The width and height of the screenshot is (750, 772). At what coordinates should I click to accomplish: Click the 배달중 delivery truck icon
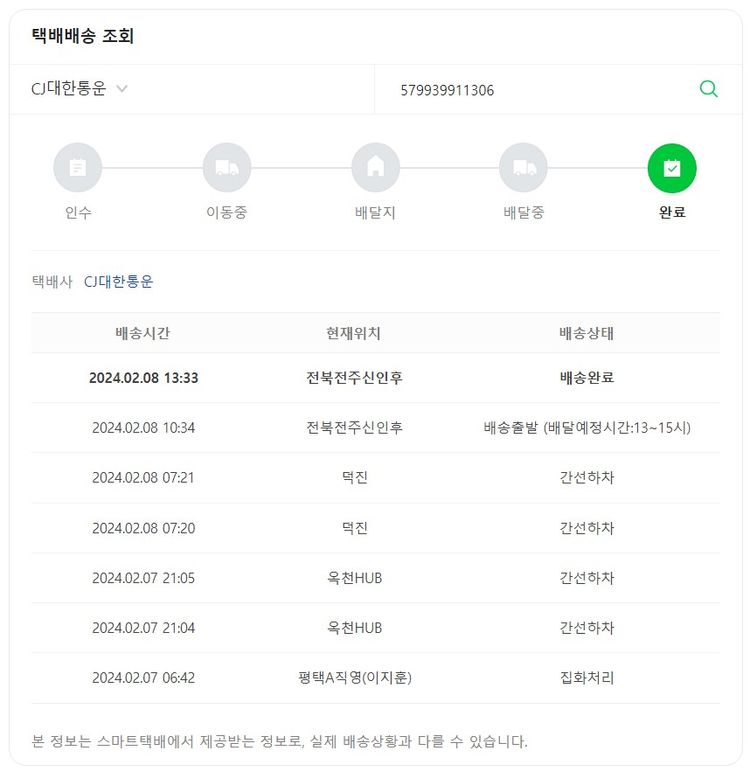(x=524, y=168)
